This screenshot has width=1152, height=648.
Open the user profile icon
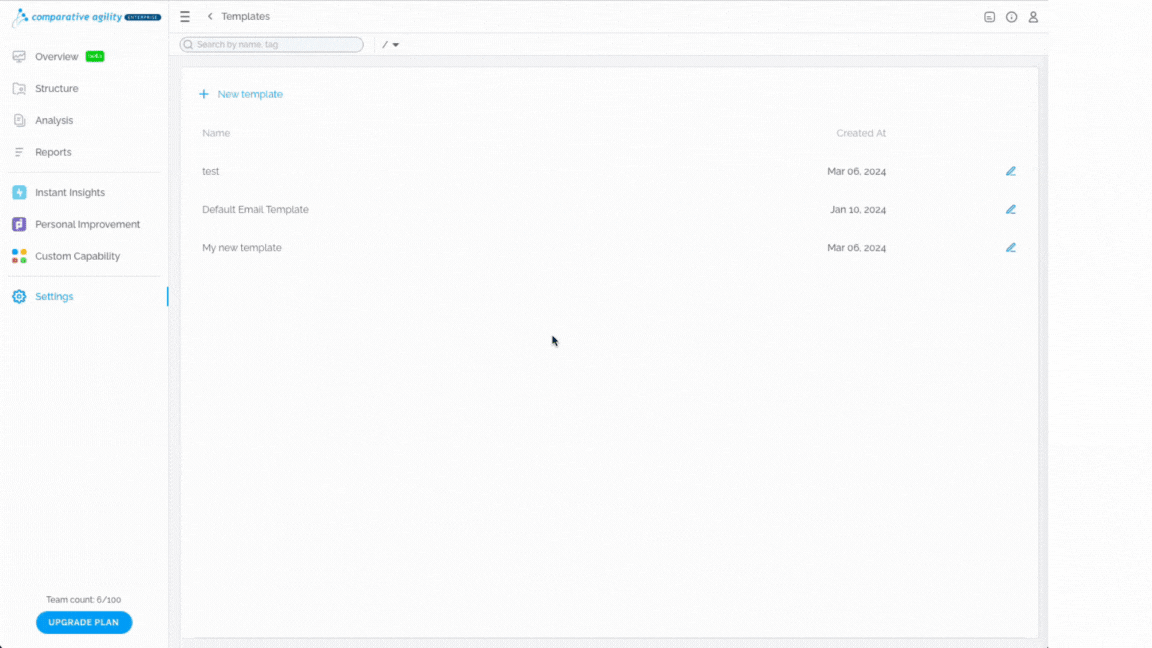[1033, 17]
